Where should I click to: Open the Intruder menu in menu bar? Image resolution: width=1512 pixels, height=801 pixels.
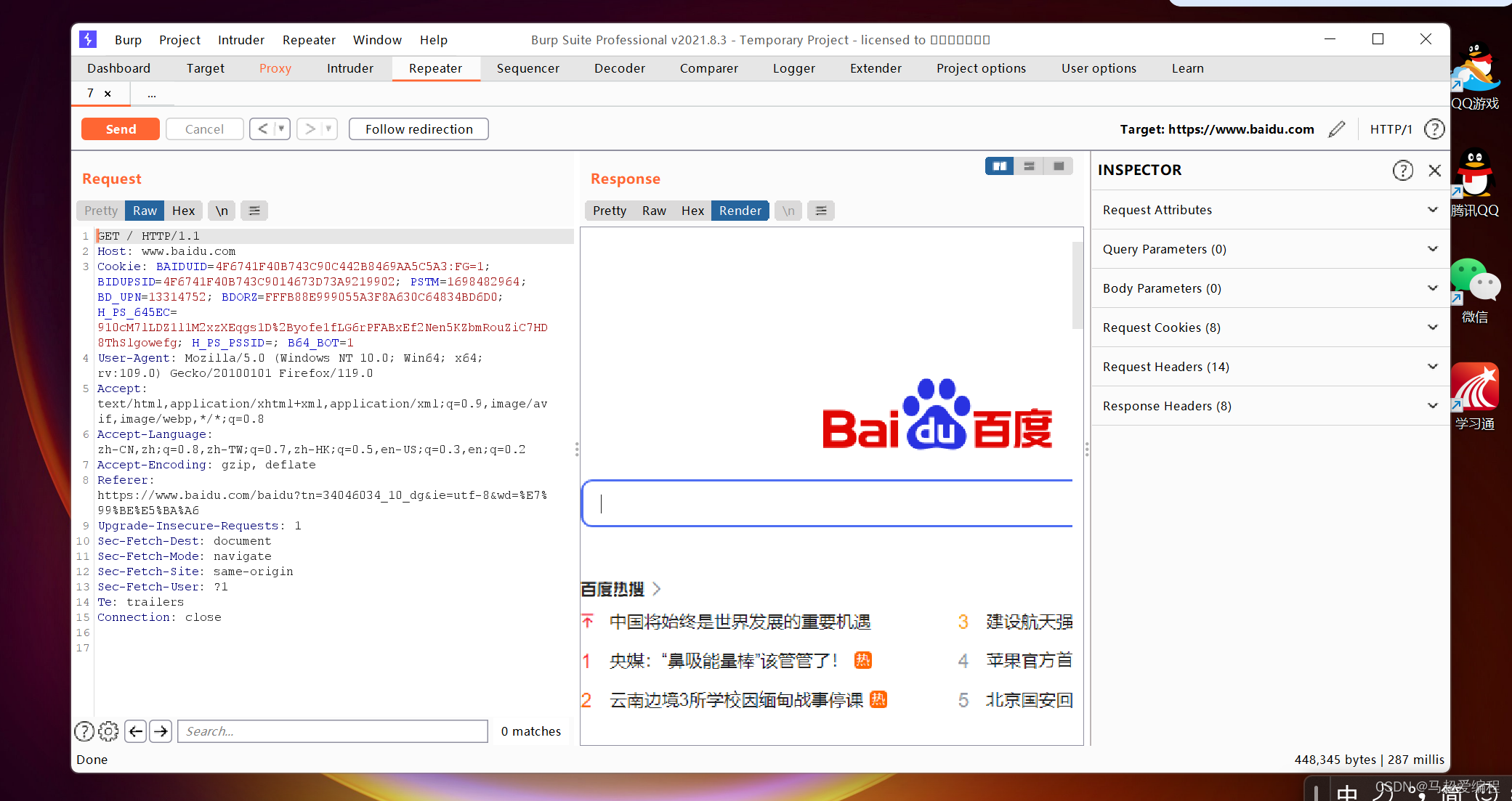point(240,40)
